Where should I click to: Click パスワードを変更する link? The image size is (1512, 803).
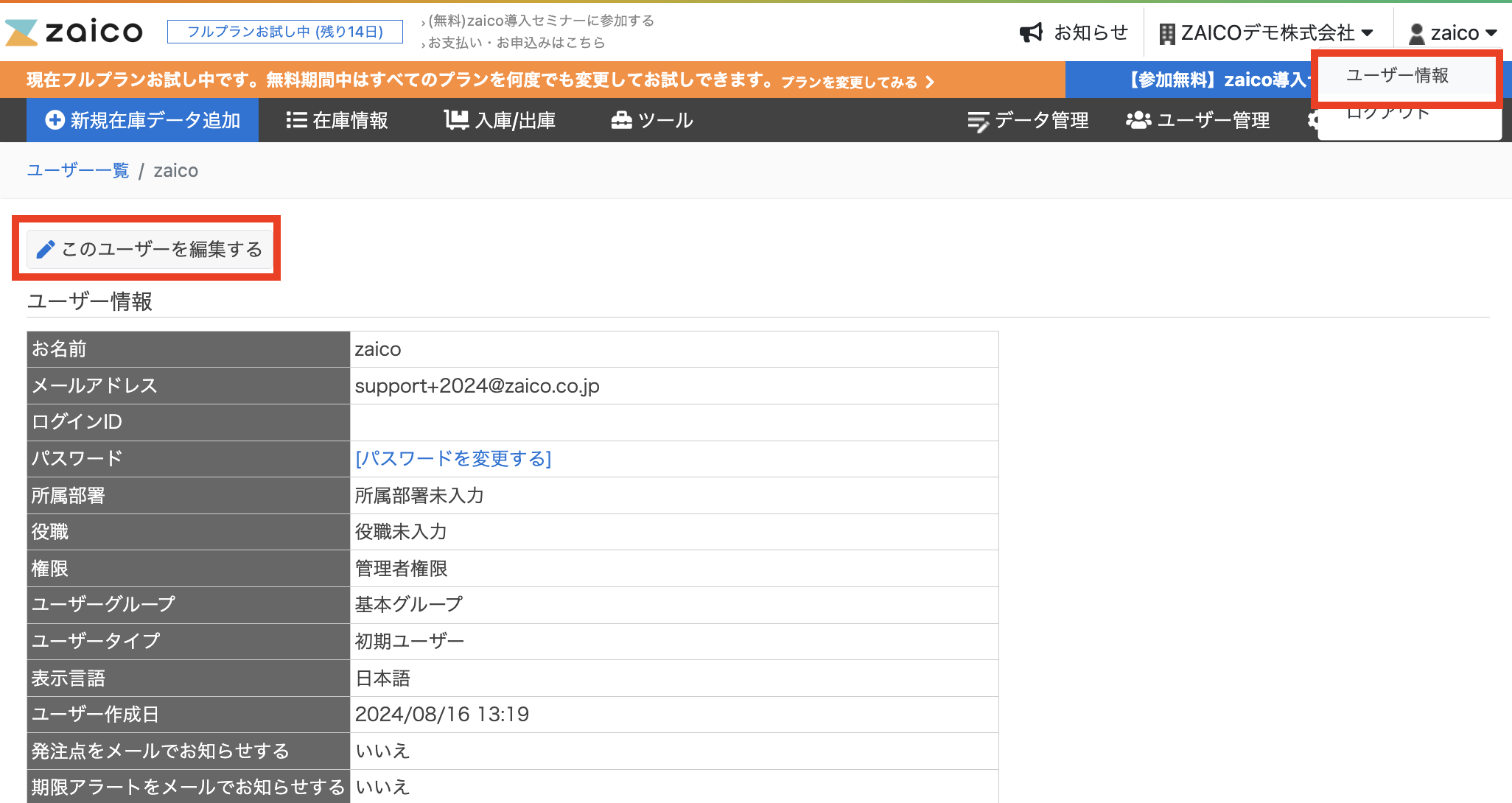453,458
